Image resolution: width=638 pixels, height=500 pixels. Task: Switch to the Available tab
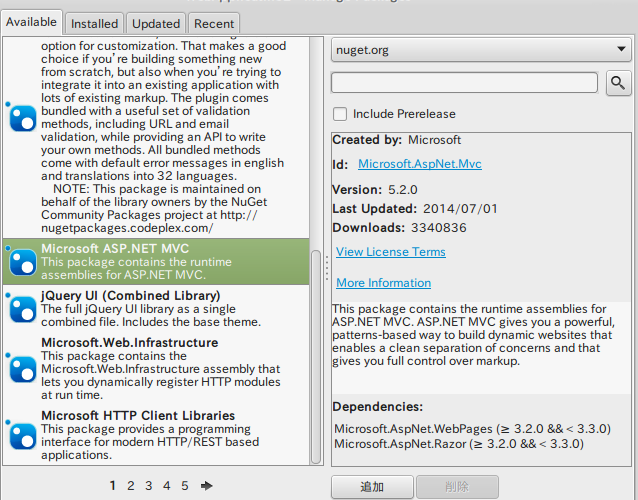[x=31, y=22]
